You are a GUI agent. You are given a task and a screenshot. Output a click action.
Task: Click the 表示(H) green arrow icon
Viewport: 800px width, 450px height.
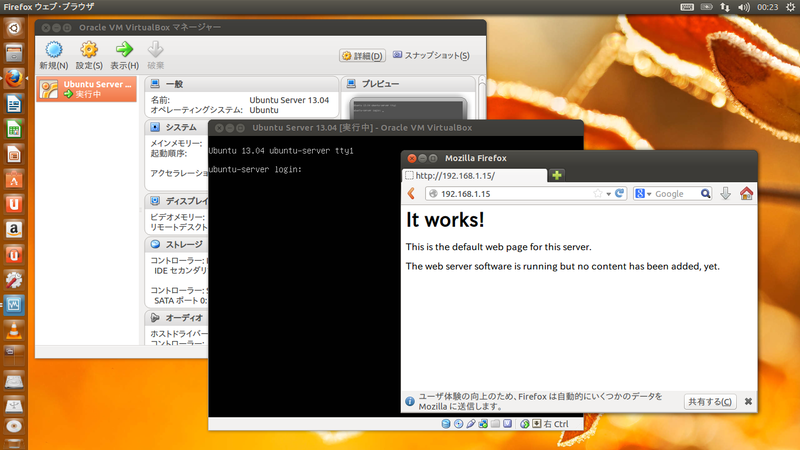(x=124, y=49)
